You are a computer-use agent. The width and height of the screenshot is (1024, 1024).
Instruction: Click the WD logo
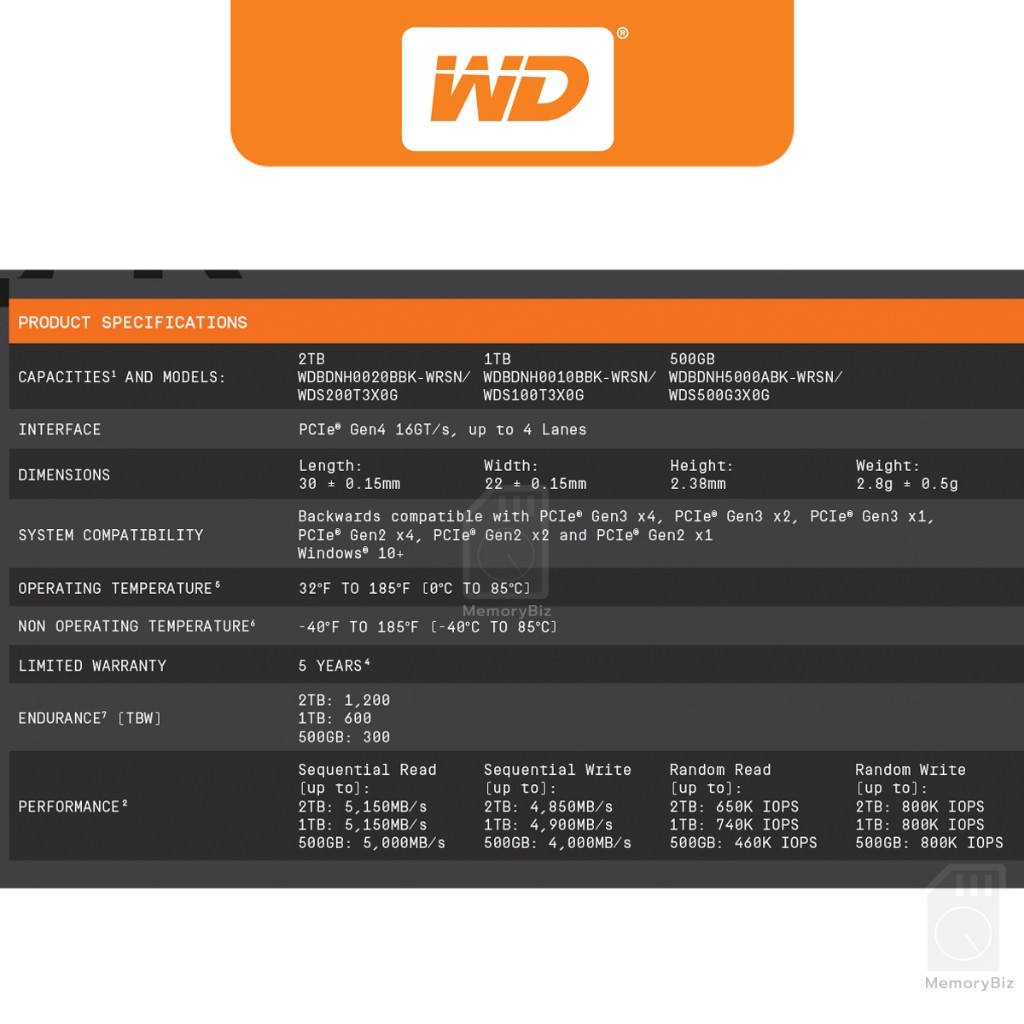click(x=508, y=89)
